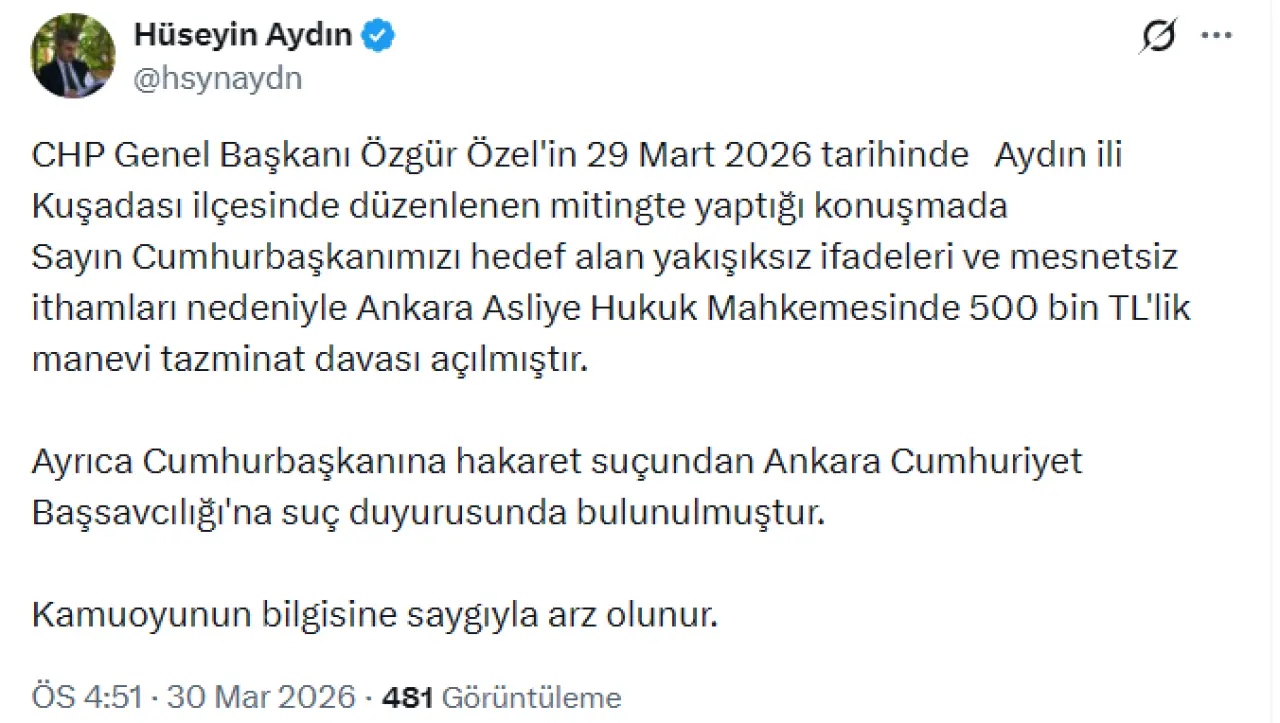Click the @hsynaydn handle
Image resolution: width=1280 pixels, height=723 pixels.
click(x=217, y=78)
